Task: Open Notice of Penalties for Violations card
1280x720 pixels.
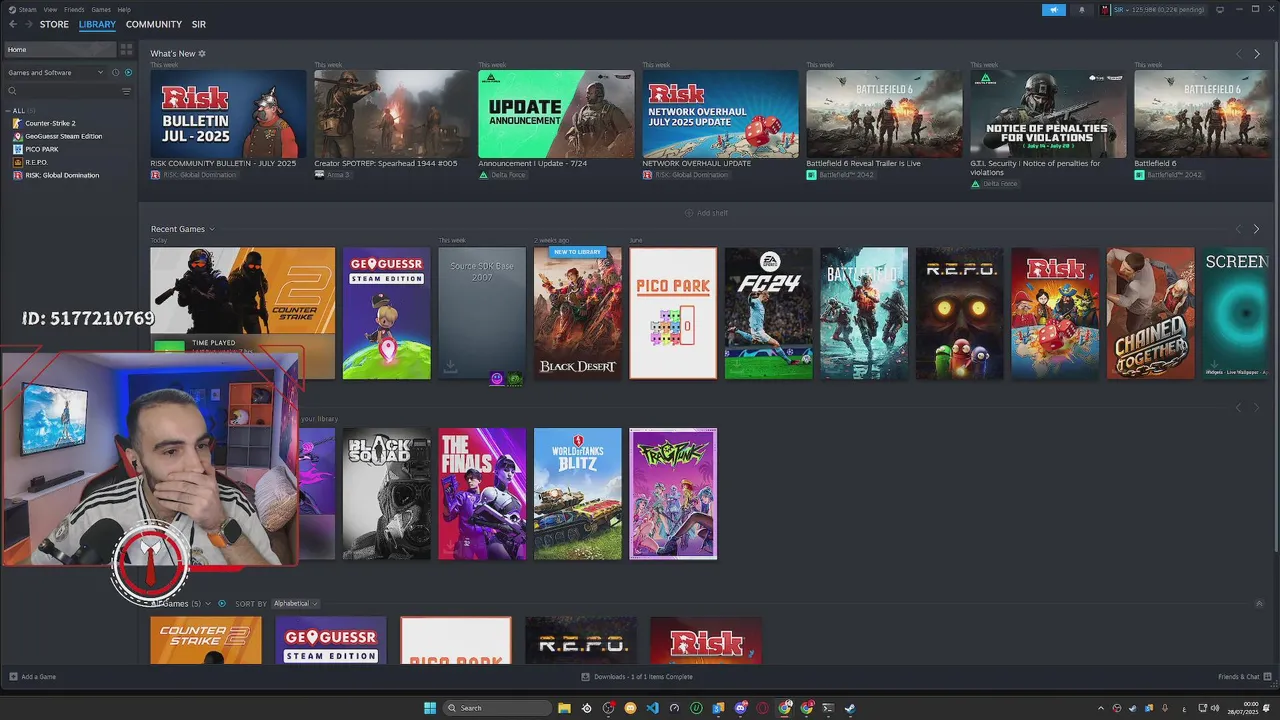Action: point(1048,114)
